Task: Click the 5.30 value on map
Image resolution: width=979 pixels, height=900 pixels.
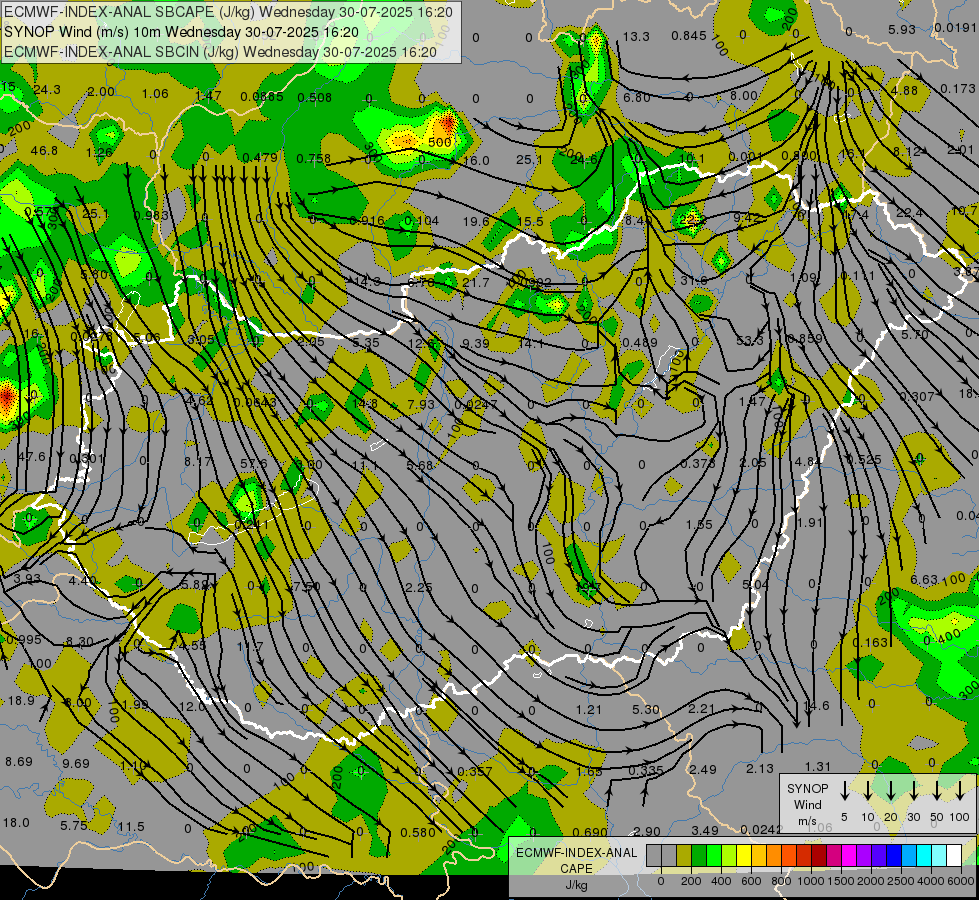Action: (x=646, y=710)
